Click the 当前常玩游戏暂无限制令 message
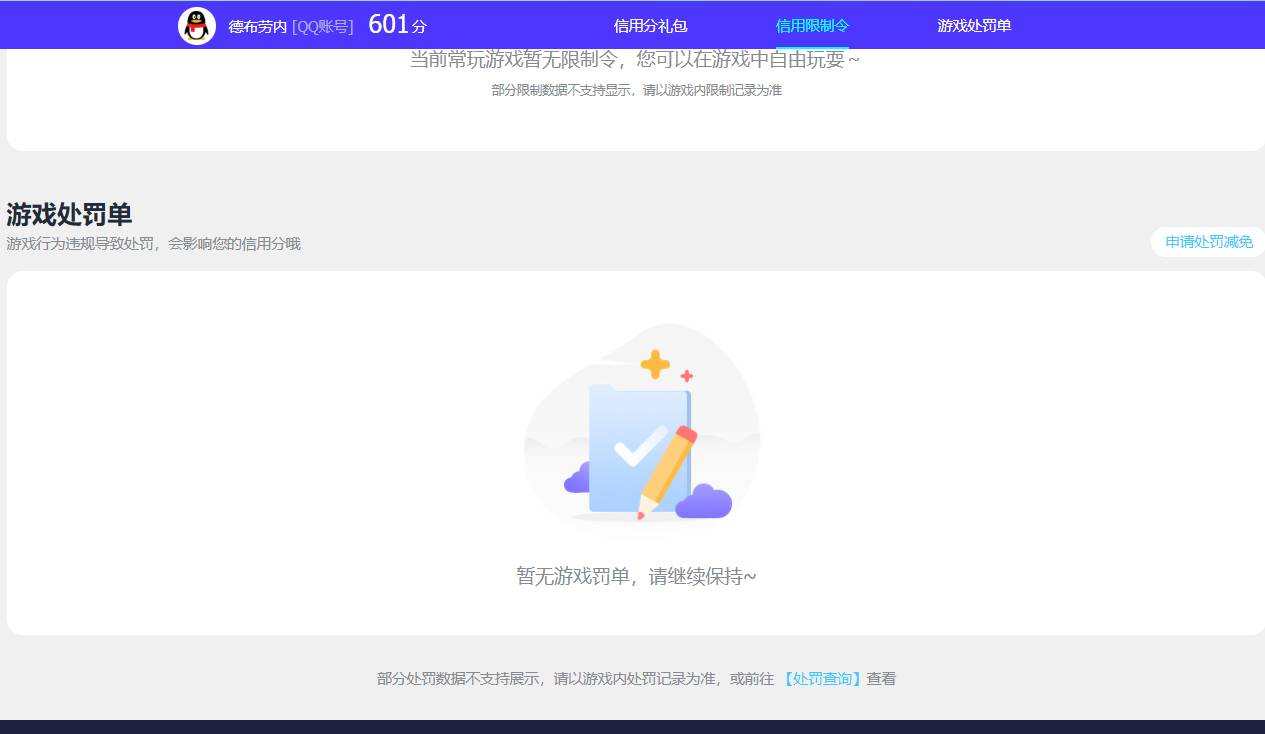This screenshot has width=1265, height=734. point(634,59)
